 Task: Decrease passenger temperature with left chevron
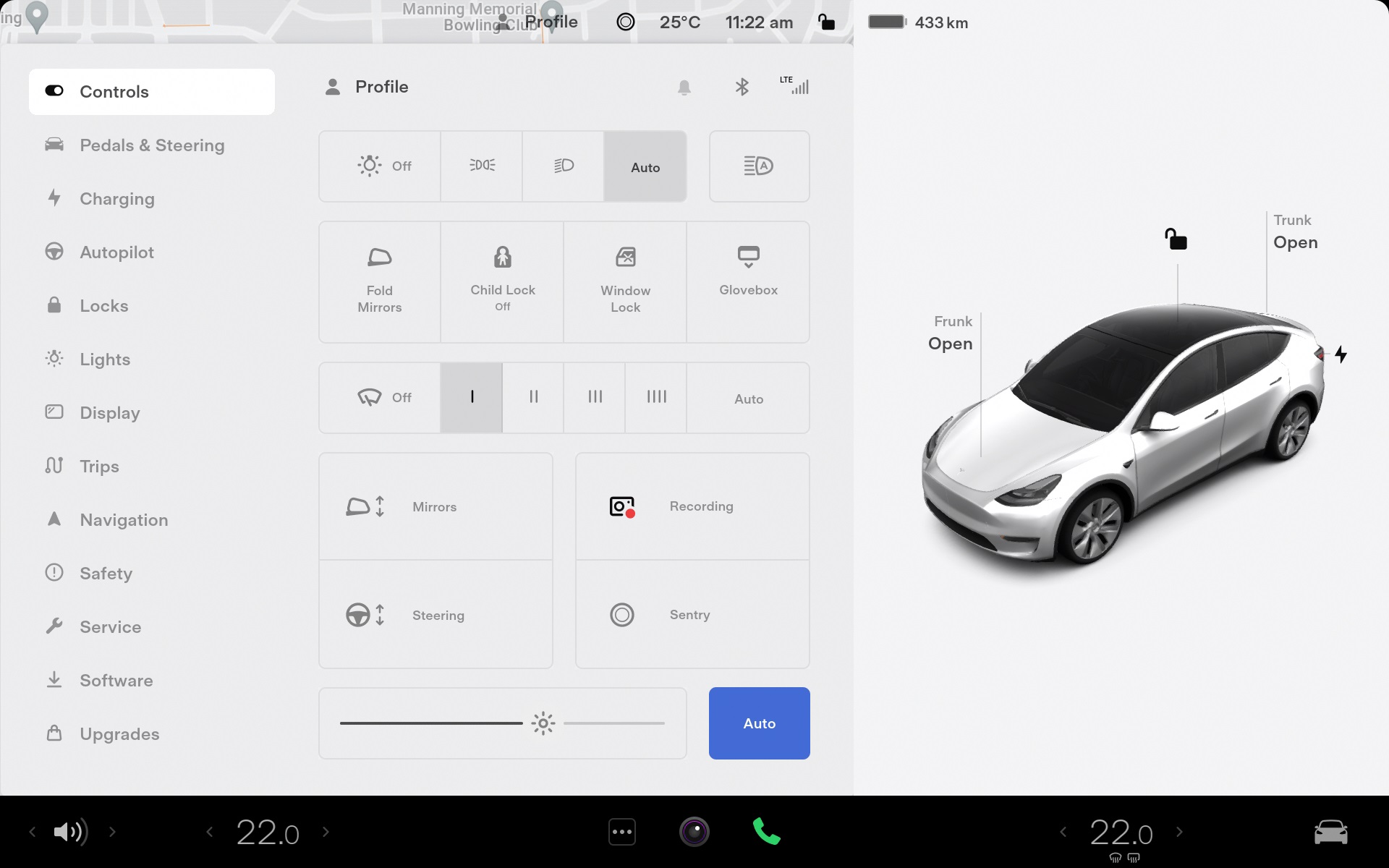click(1063, 832)
